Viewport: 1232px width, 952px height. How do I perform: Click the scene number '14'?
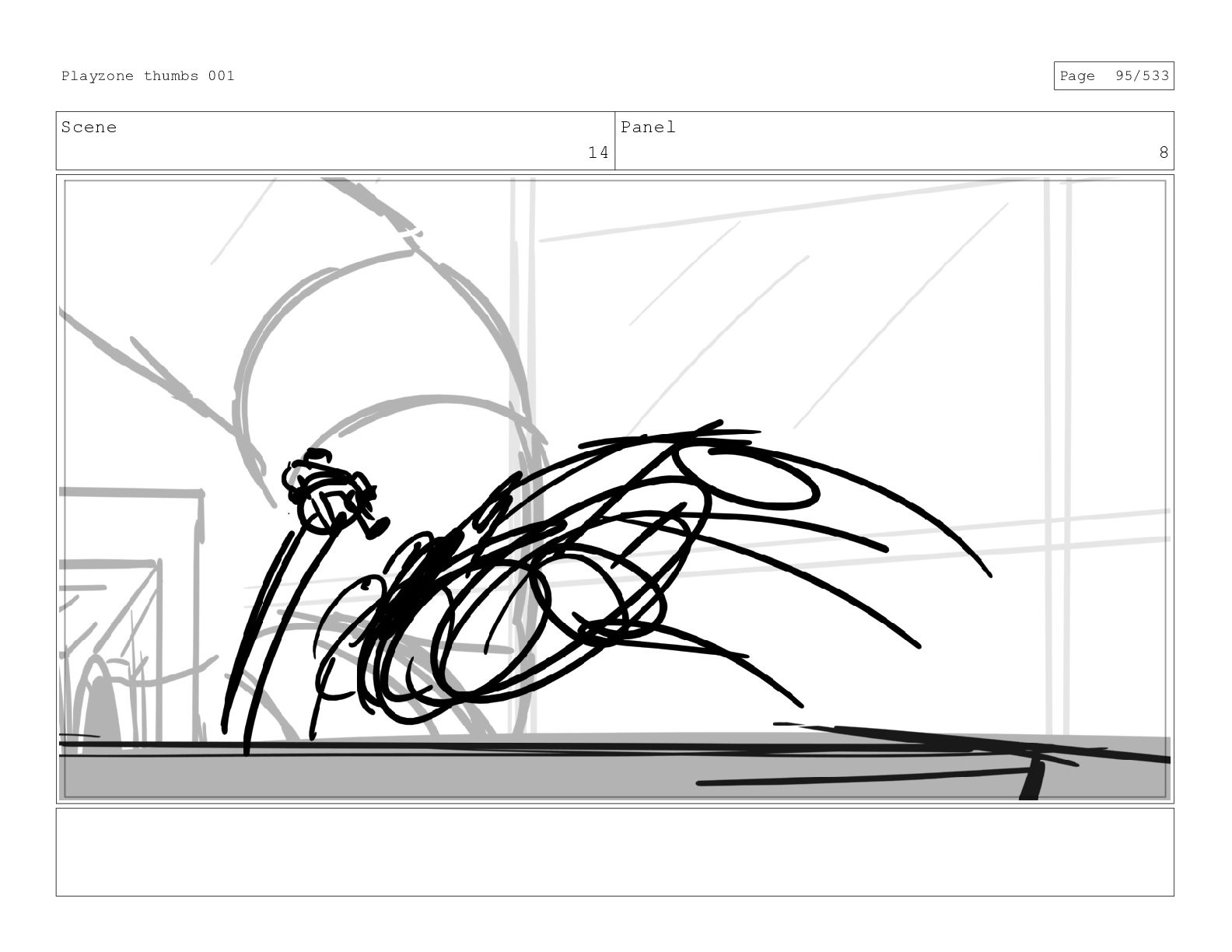pos(597,152)
